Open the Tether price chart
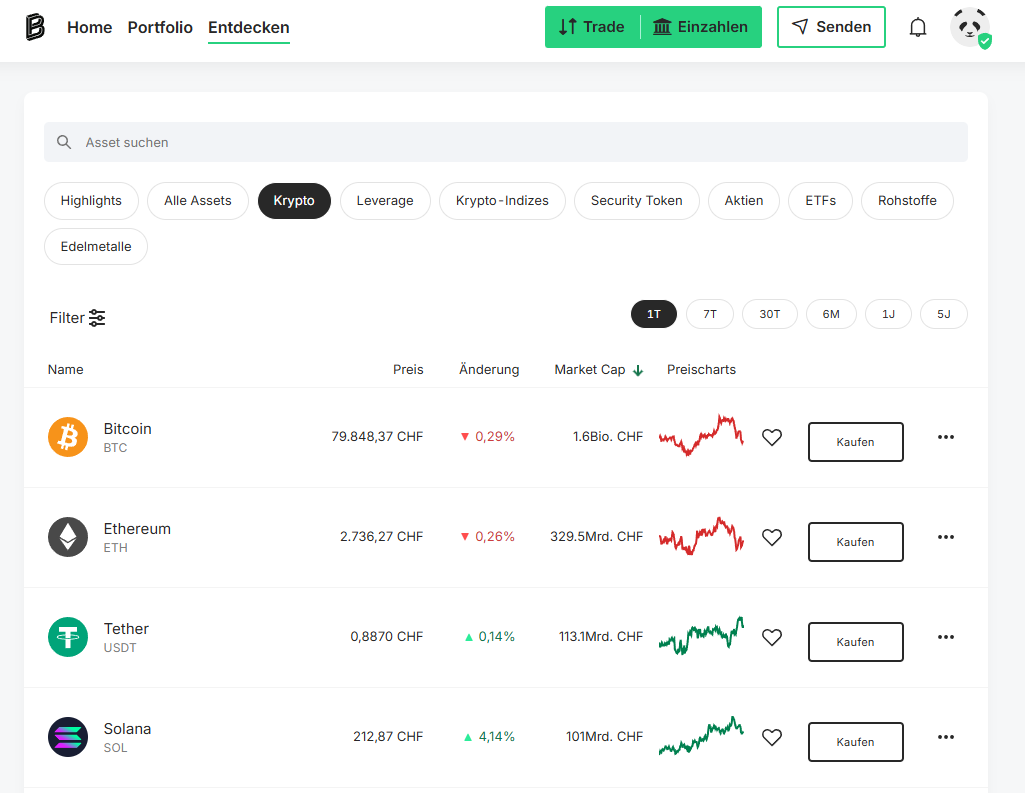The width and height of the screenshot is (1025, 793). coord(701,635)
